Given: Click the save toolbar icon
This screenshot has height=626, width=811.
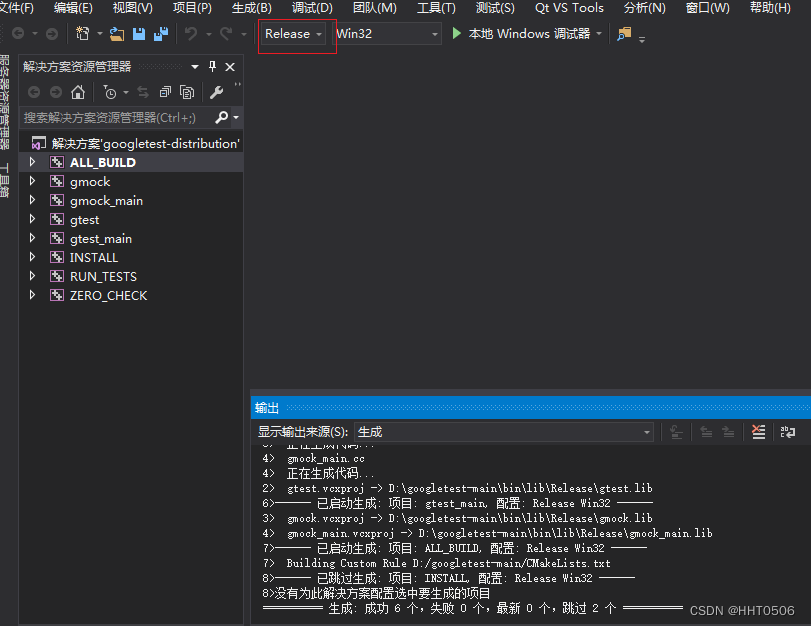Looking at the screenshot, I should pos(139,34).
